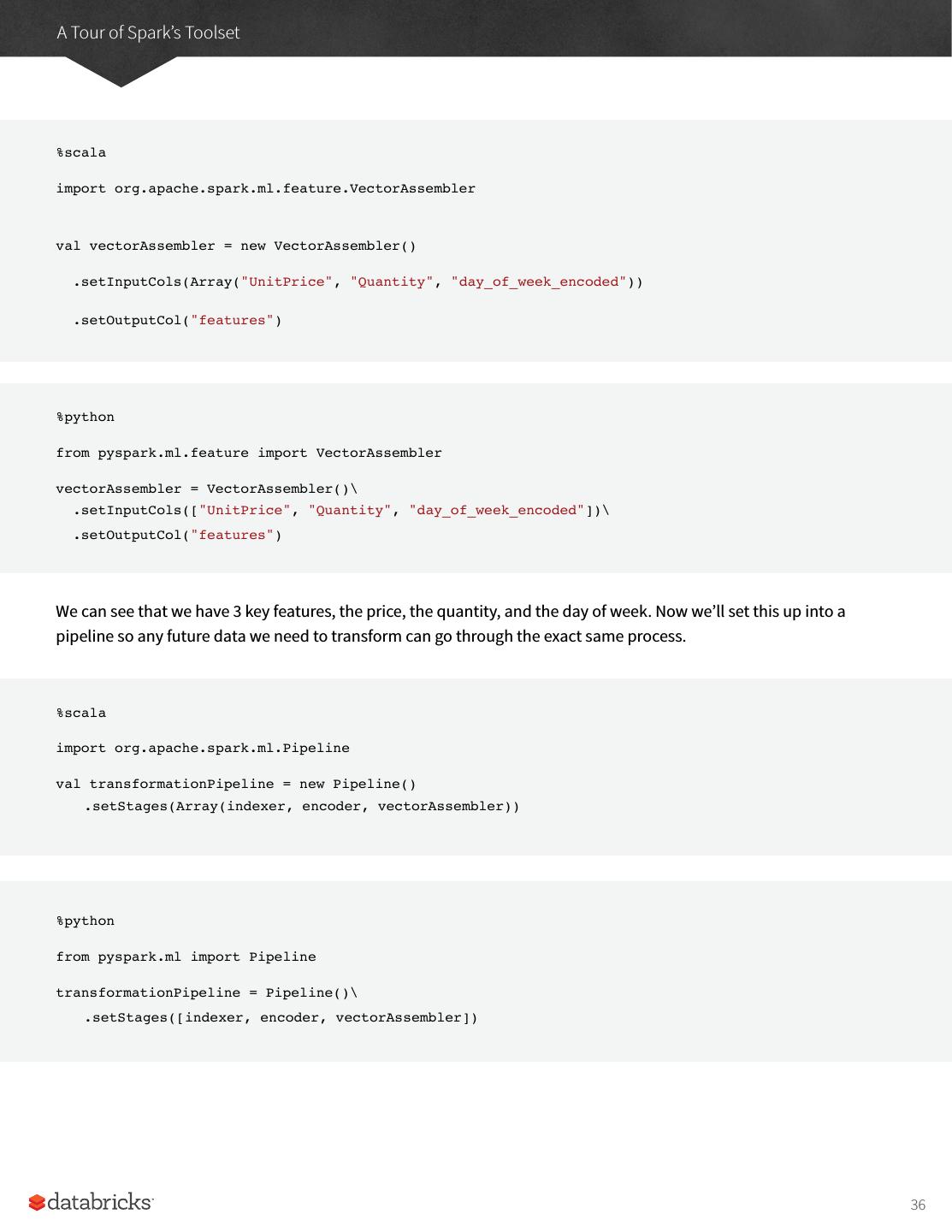Click the first %python label
The width and height of the screenshot is (952, 1232).
point(86,418)
